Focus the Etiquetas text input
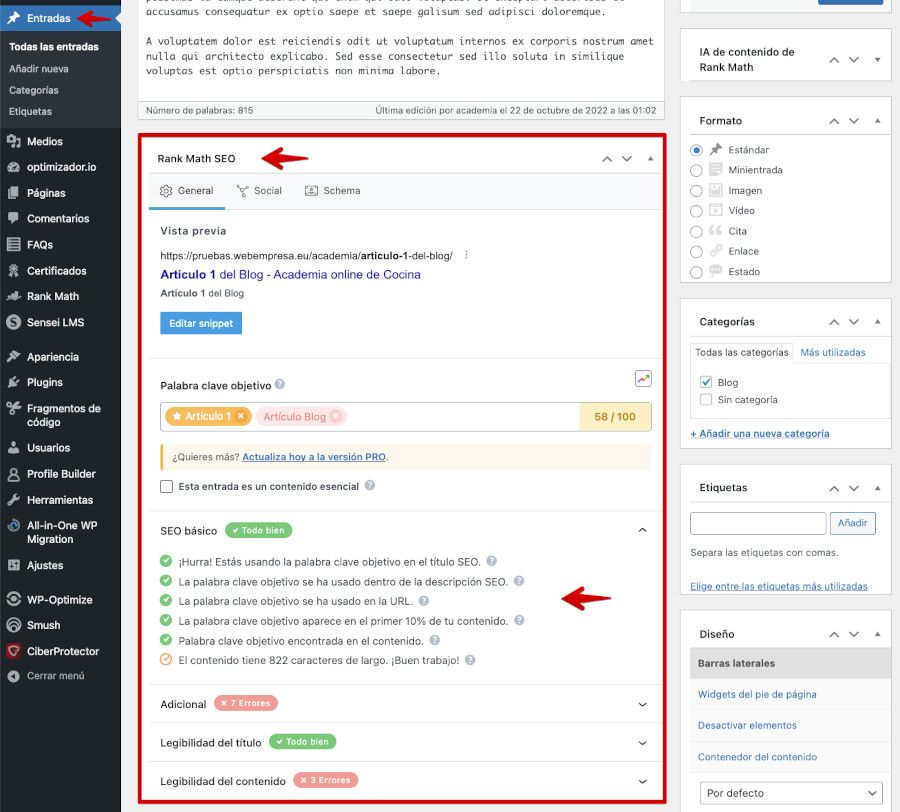The image size is (900, 812). [758, 523]
